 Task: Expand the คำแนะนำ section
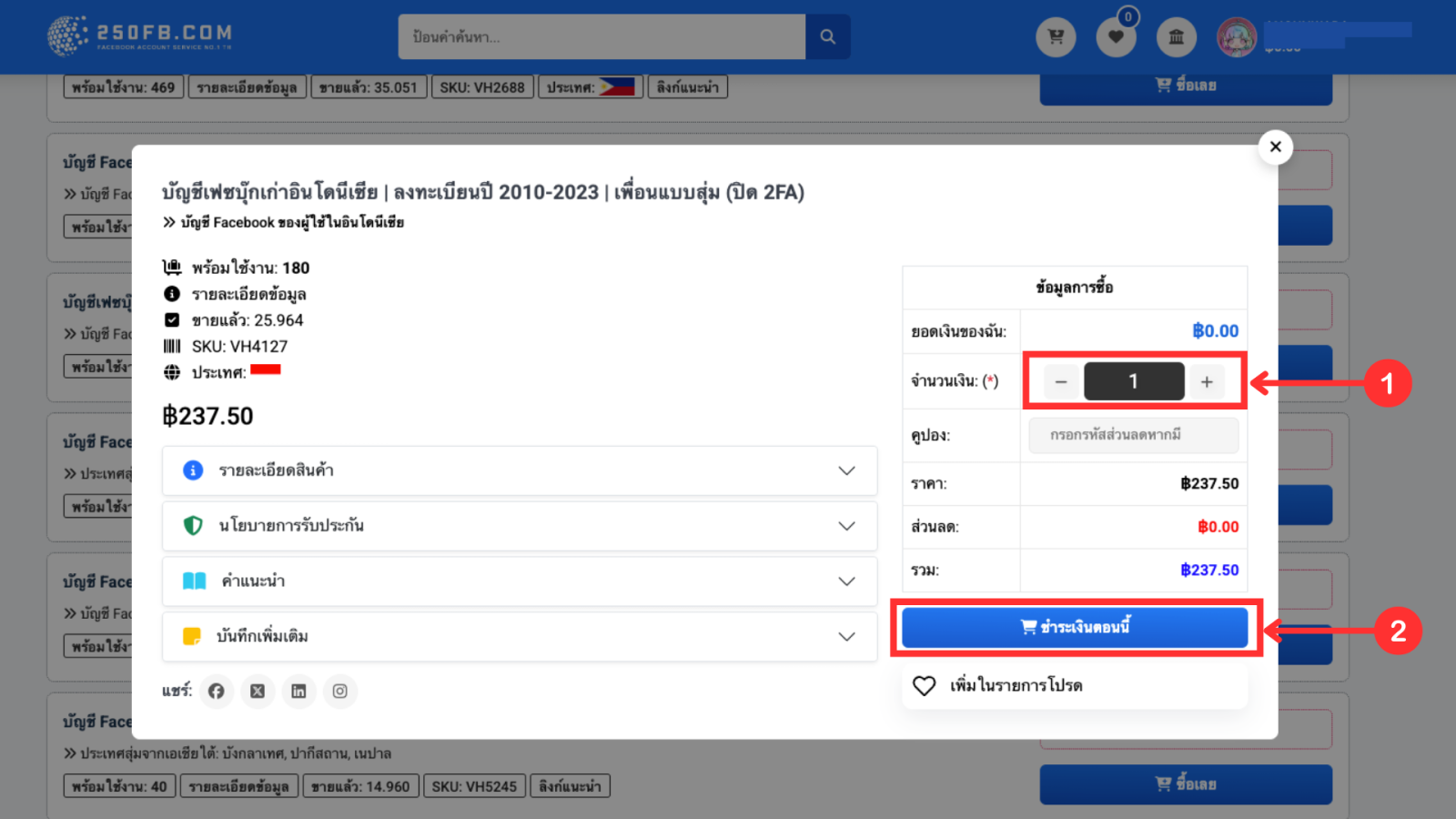(x=519, y=581)
